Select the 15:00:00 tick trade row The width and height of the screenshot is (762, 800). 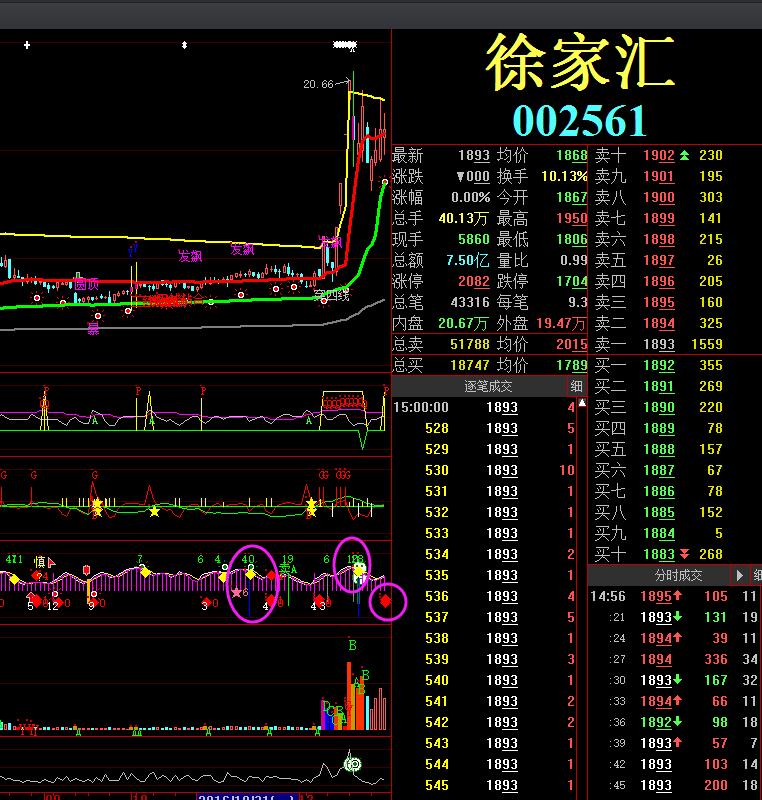click(x=484, y=407)
